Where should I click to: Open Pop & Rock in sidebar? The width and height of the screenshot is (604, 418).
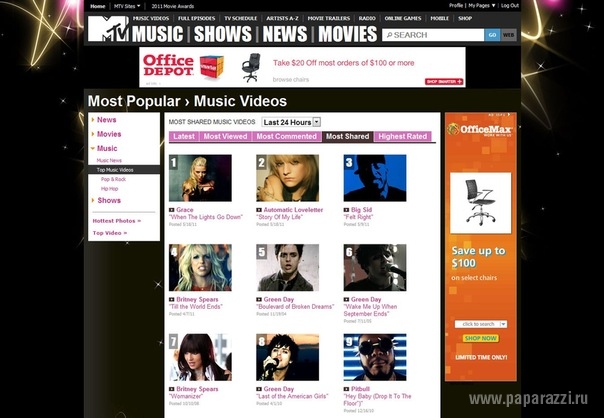pyautogui.click(x=113, y=179)
